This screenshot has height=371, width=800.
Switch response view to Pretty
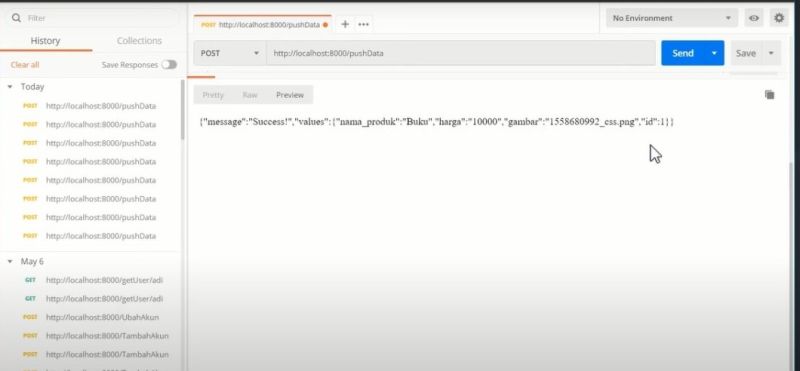[213, 95]
